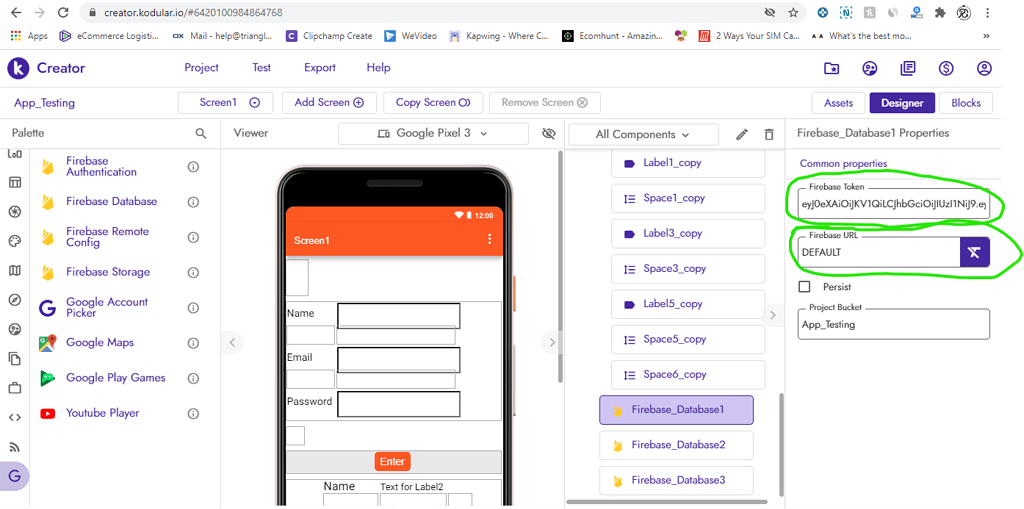This screenshot has width=1024, height=509.
Task: Open the All Components filter dropdown
Action: click(643, 134)
